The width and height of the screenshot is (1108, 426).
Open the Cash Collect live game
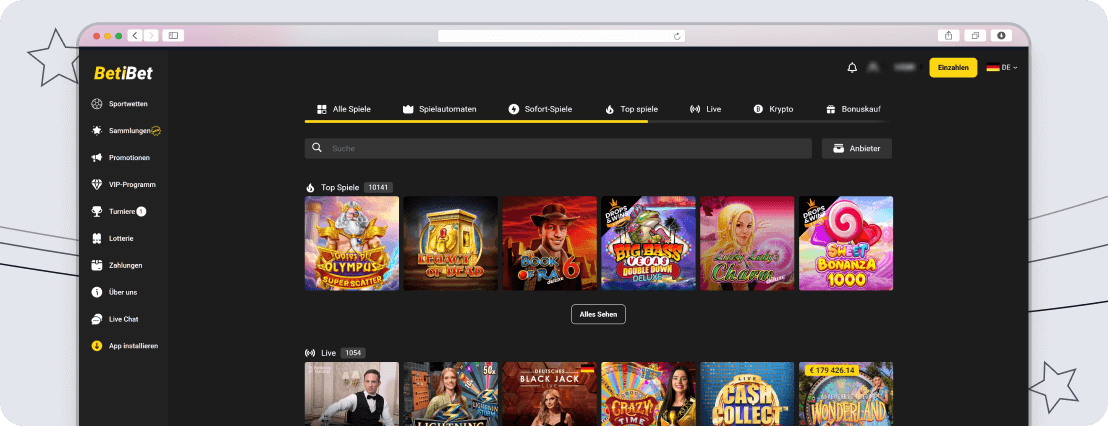(748, 394)
